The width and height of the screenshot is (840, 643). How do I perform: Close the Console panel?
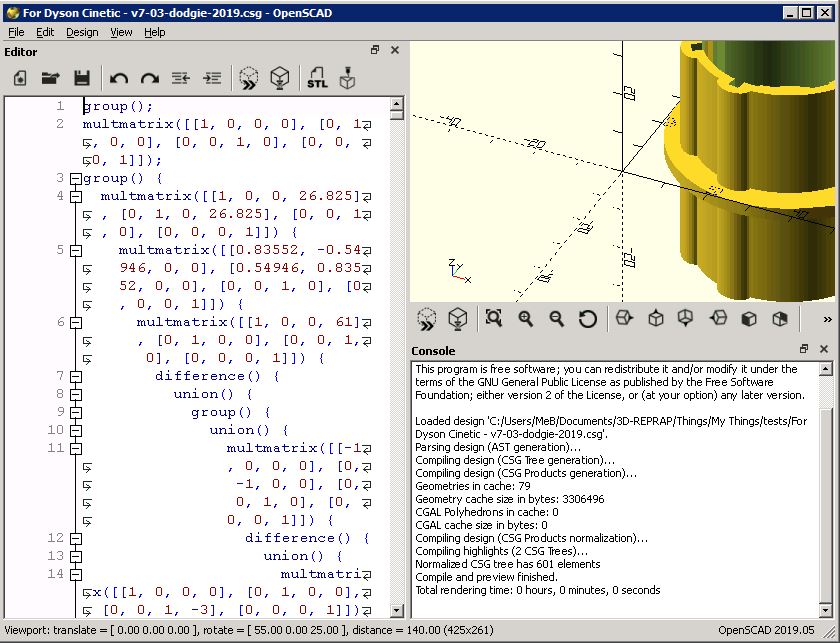point(824,349)
